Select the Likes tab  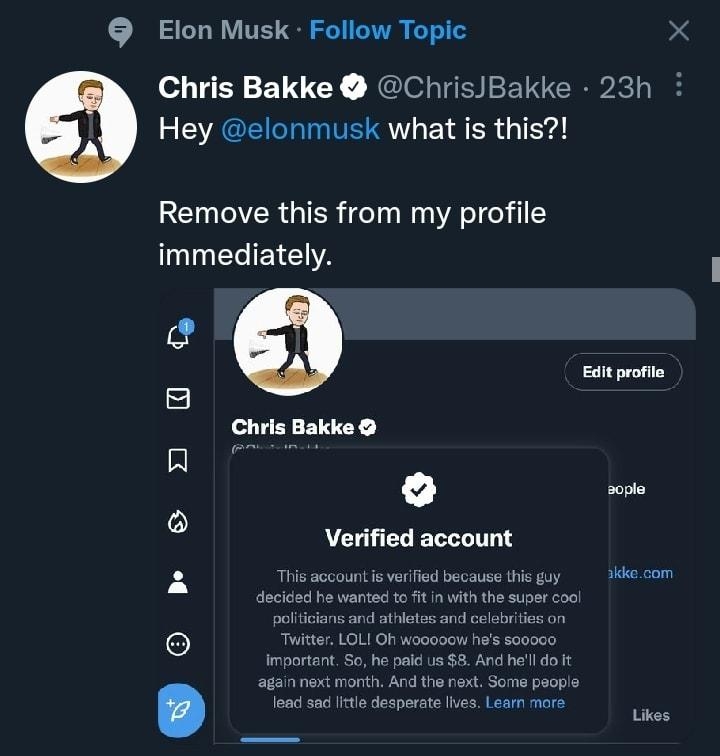(651, 715)
